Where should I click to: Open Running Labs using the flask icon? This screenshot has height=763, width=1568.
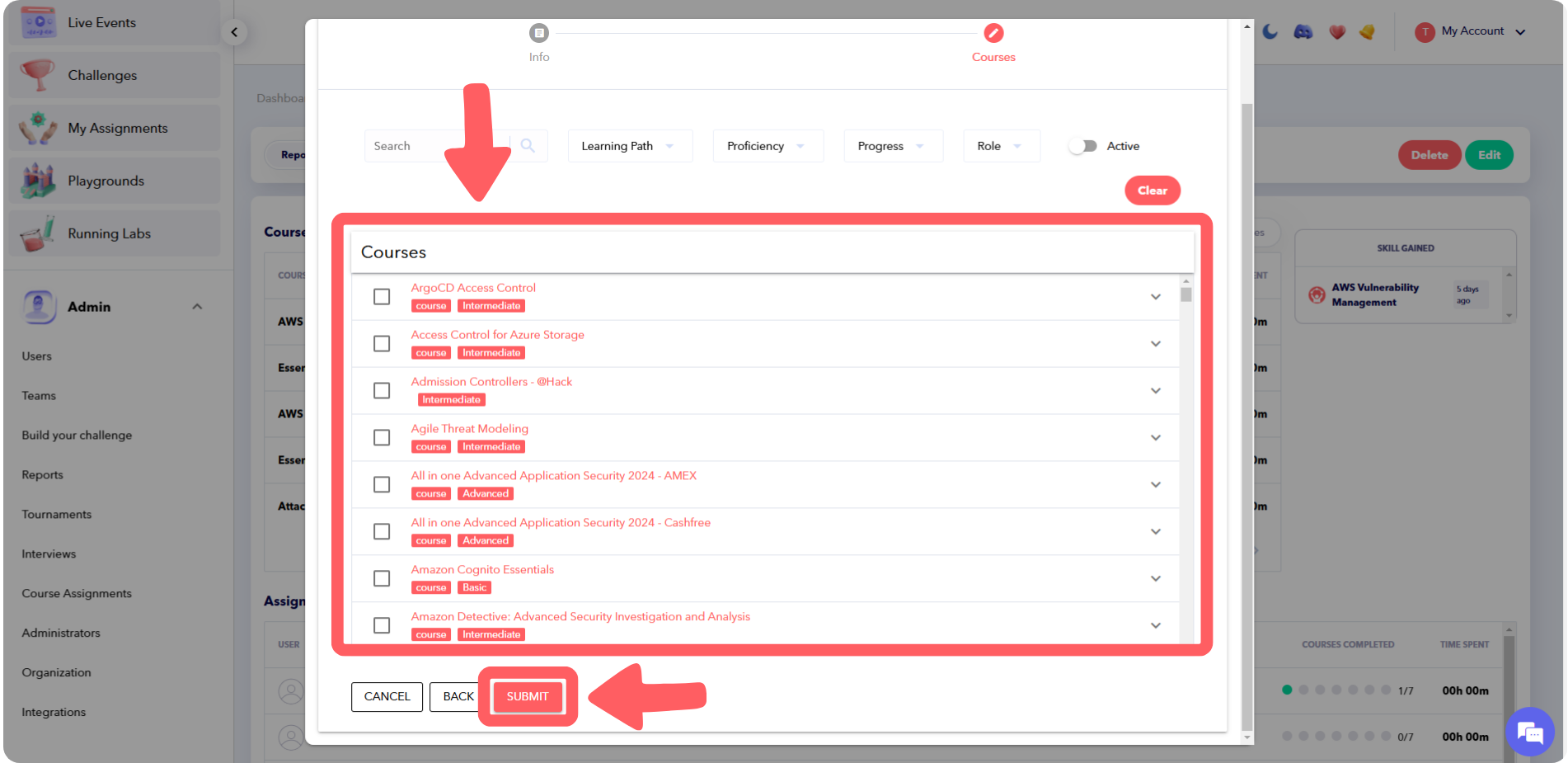[x=36, y=233]
